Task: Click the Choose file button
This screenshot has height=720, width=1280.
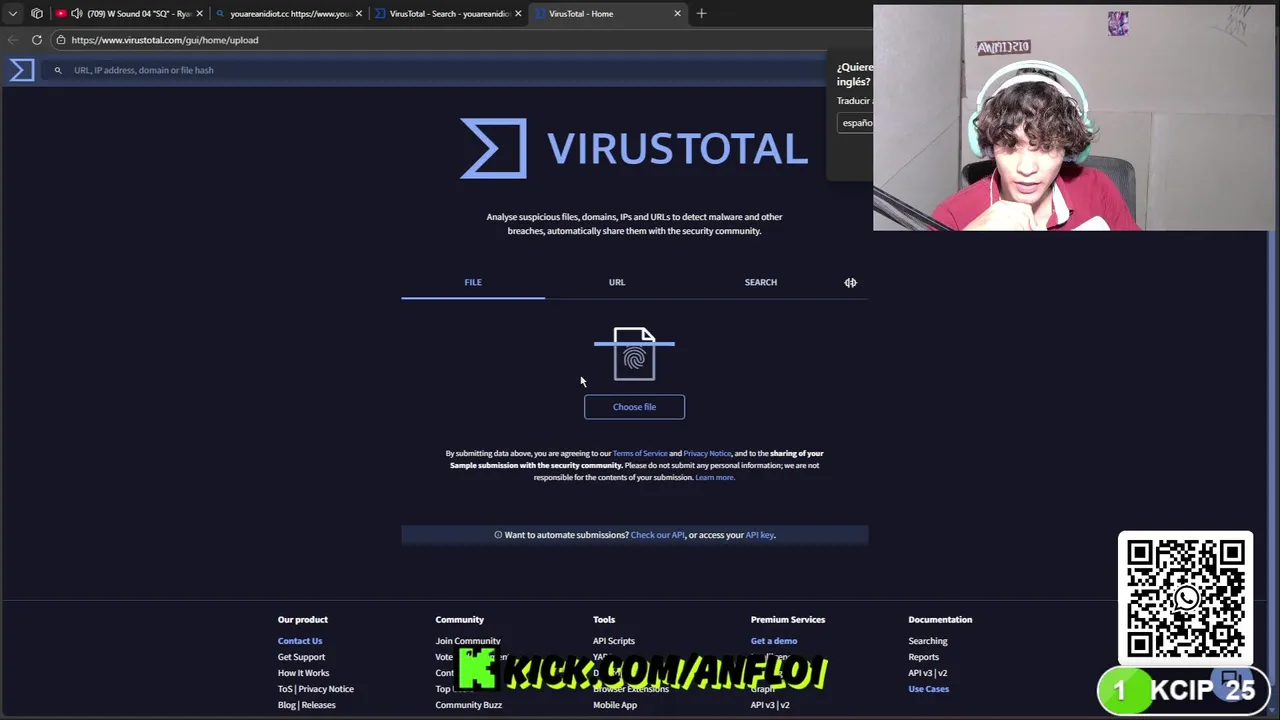Action: click(634, 407)
